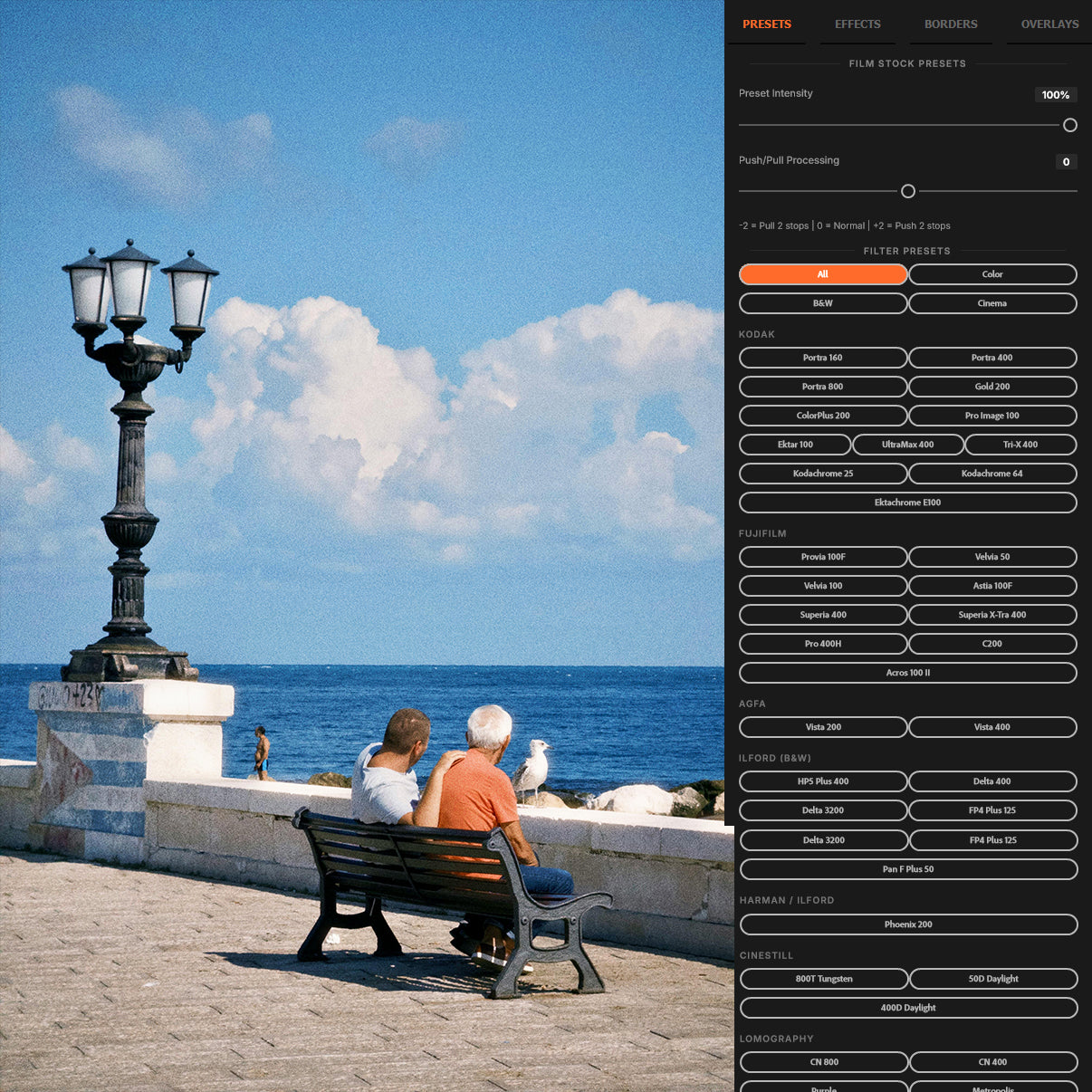This screenshot has width=1092, height=1092.
Task: Select the Lomography CN 800 preset
Action: point(824,1061)
